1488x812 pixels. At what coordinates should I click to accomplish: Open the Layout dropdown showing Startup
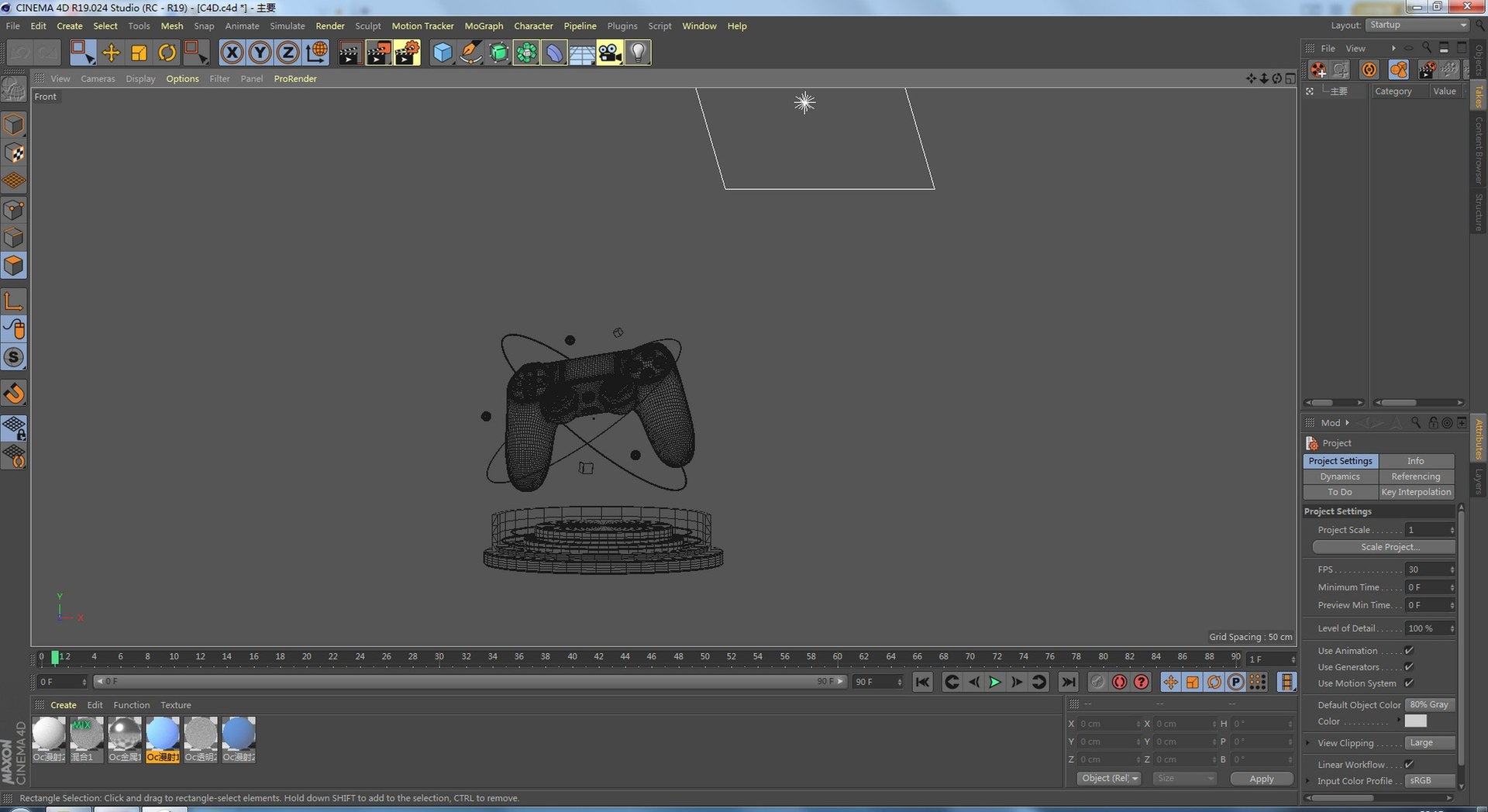tap(1417, 26)
